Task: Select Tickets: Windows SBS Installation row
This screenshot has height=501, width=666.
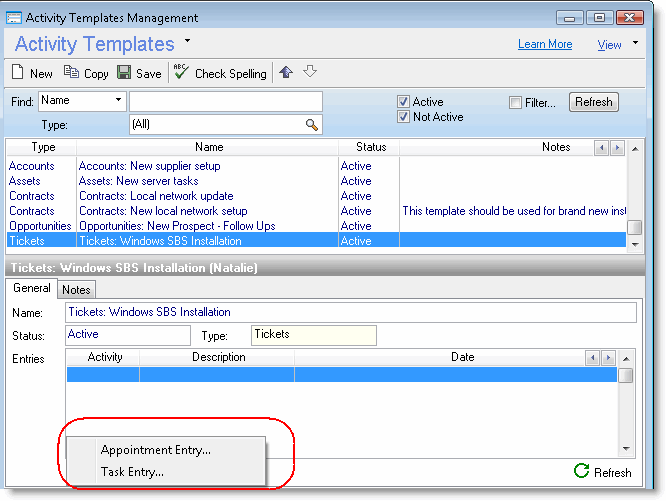Action: tap(316, 241)
